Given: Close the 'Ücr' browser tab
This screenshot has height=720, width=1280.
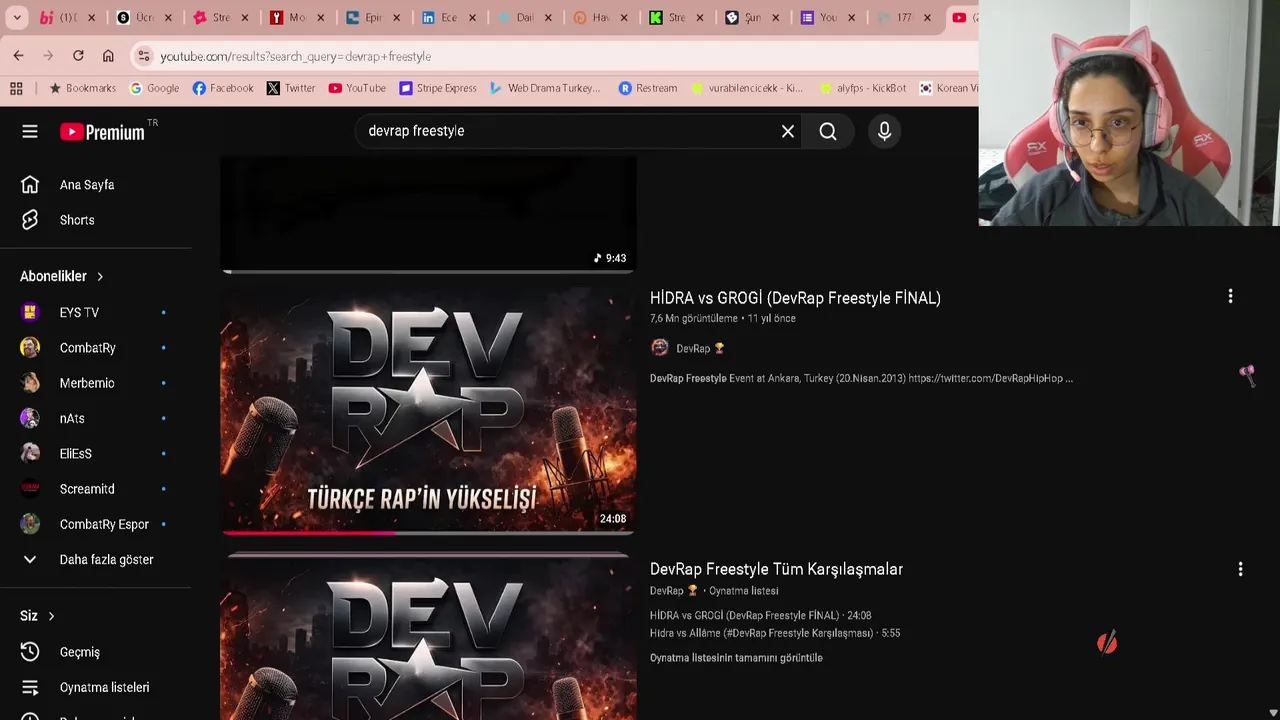Looking at the screenshot, I should pos(168,18).
